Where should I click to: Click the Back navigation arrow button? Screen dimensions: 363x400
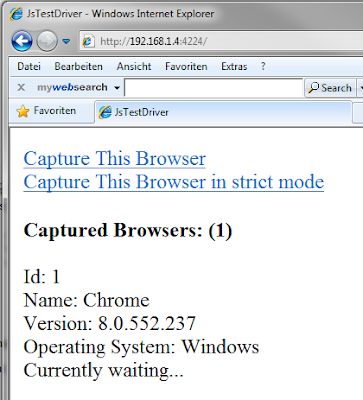pos(22,41)
